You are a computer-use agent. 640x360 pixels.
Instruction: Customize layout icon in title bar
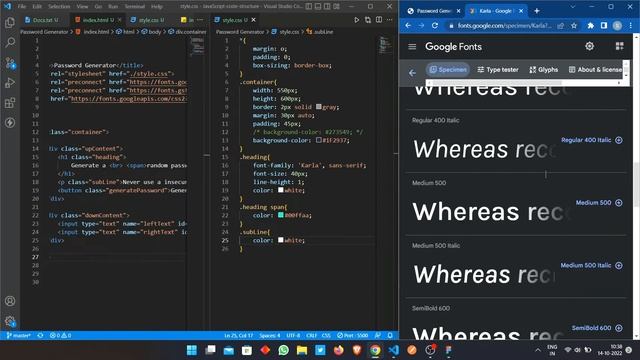pyautogui.click(x=336, y=6)
